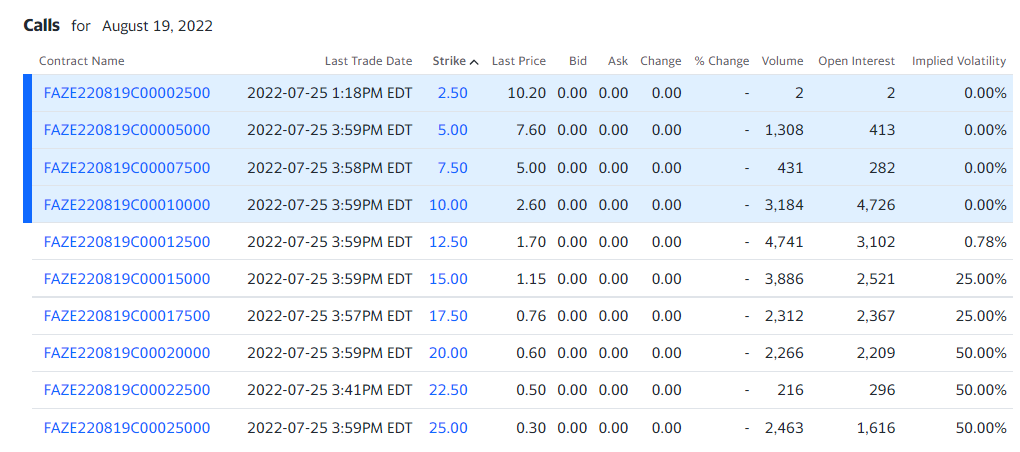Select the volume value 4,741

785,242
